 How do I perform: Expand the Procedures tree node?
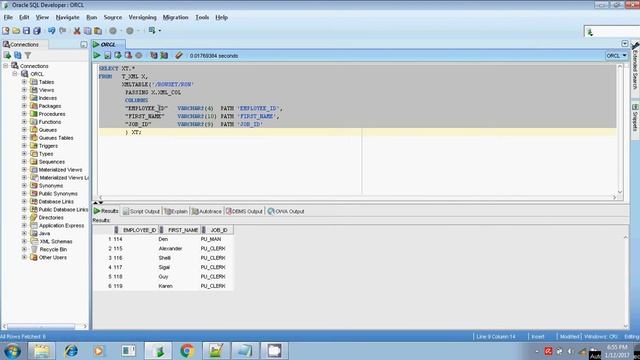(x=24, y=114)
